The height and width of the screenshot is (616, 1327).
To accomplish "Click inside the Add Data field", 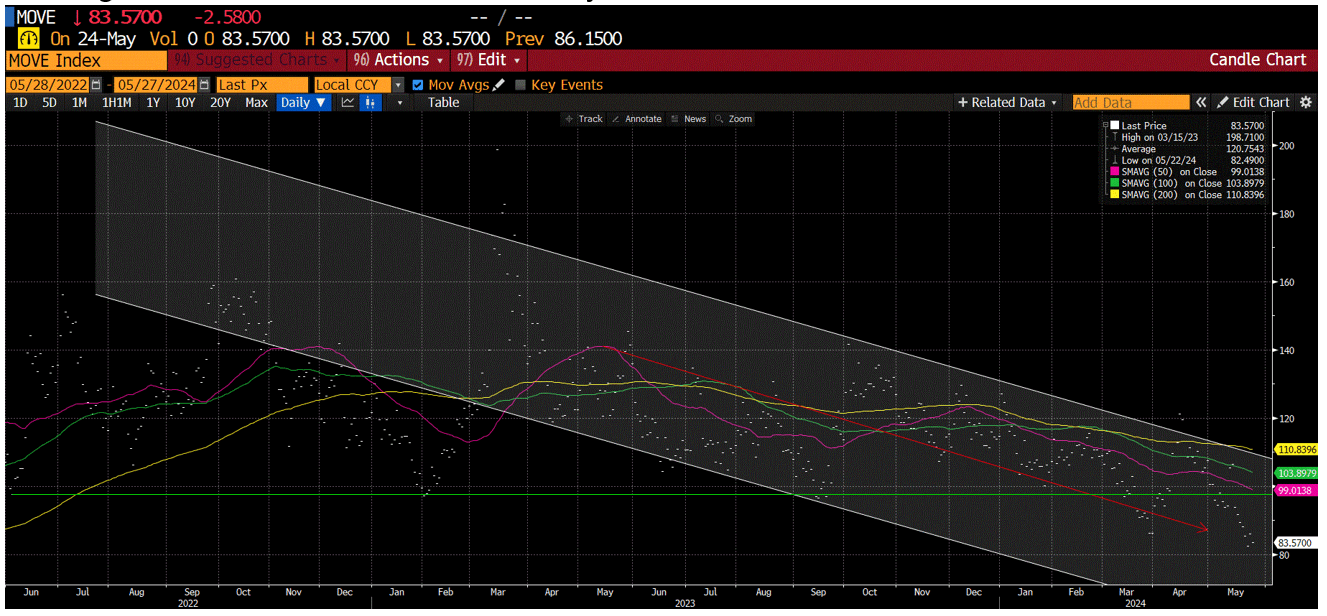I will coord(1131,102).
